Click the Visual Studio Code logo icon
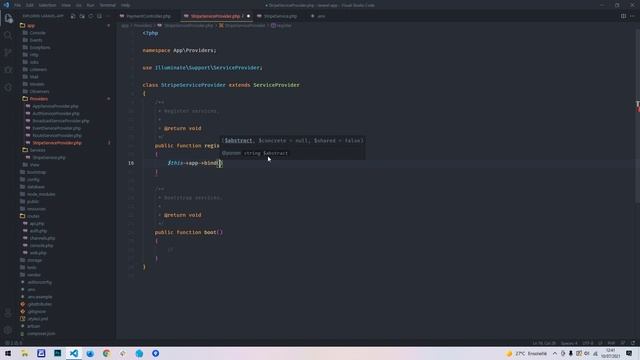The image size is (640, 360). tap(6, 5)
